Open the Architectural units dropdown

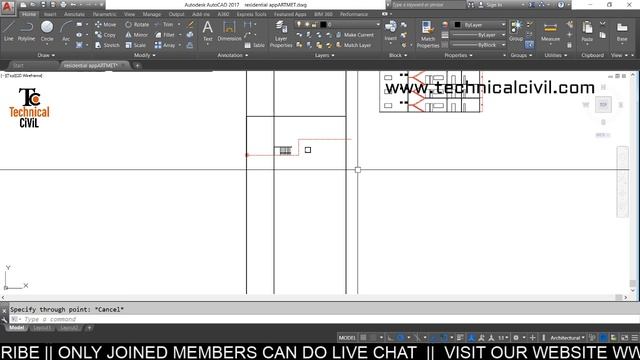click(x=567, y=338)
